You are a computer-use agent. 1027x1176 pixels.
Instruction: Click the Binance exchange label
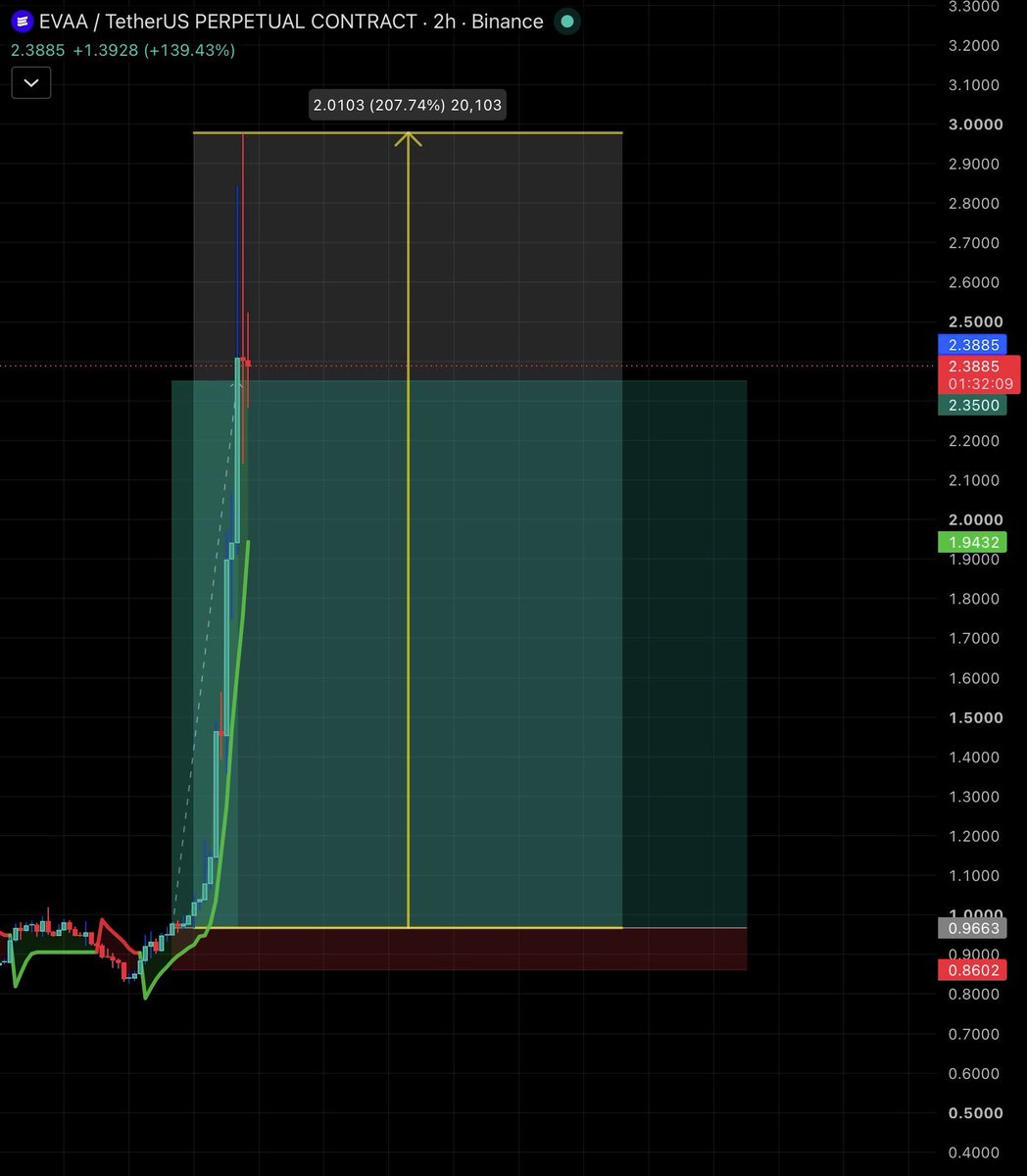(508, 22)
